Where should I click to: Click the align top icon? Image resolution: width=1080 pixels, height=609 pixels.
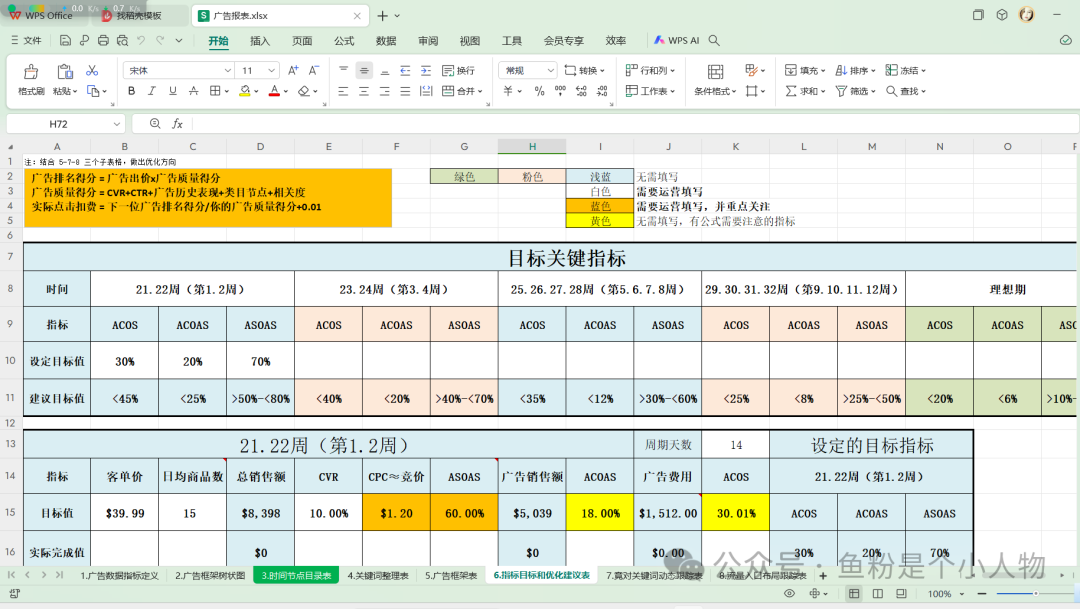[x=343, y=70]
